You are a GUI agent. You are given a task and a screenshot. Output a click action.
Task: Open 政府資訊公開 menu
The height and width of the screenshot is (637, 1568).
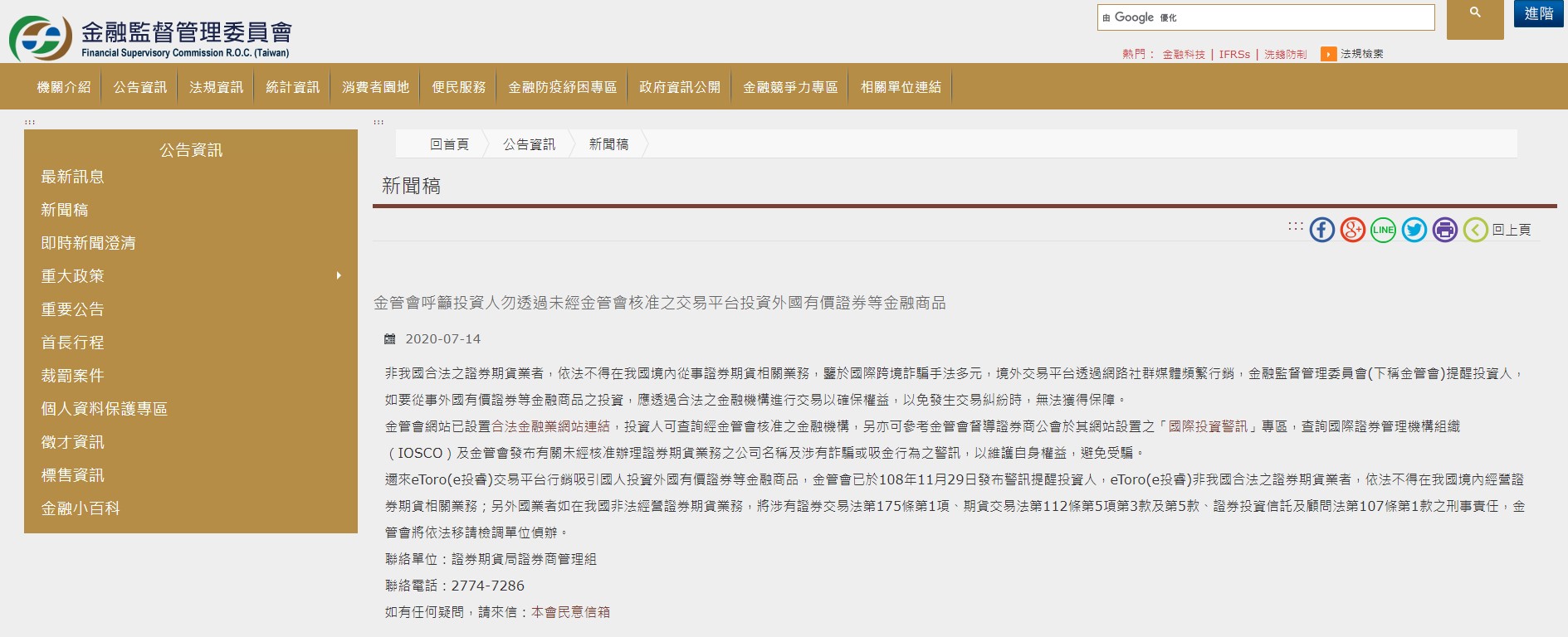coord(680,87)
